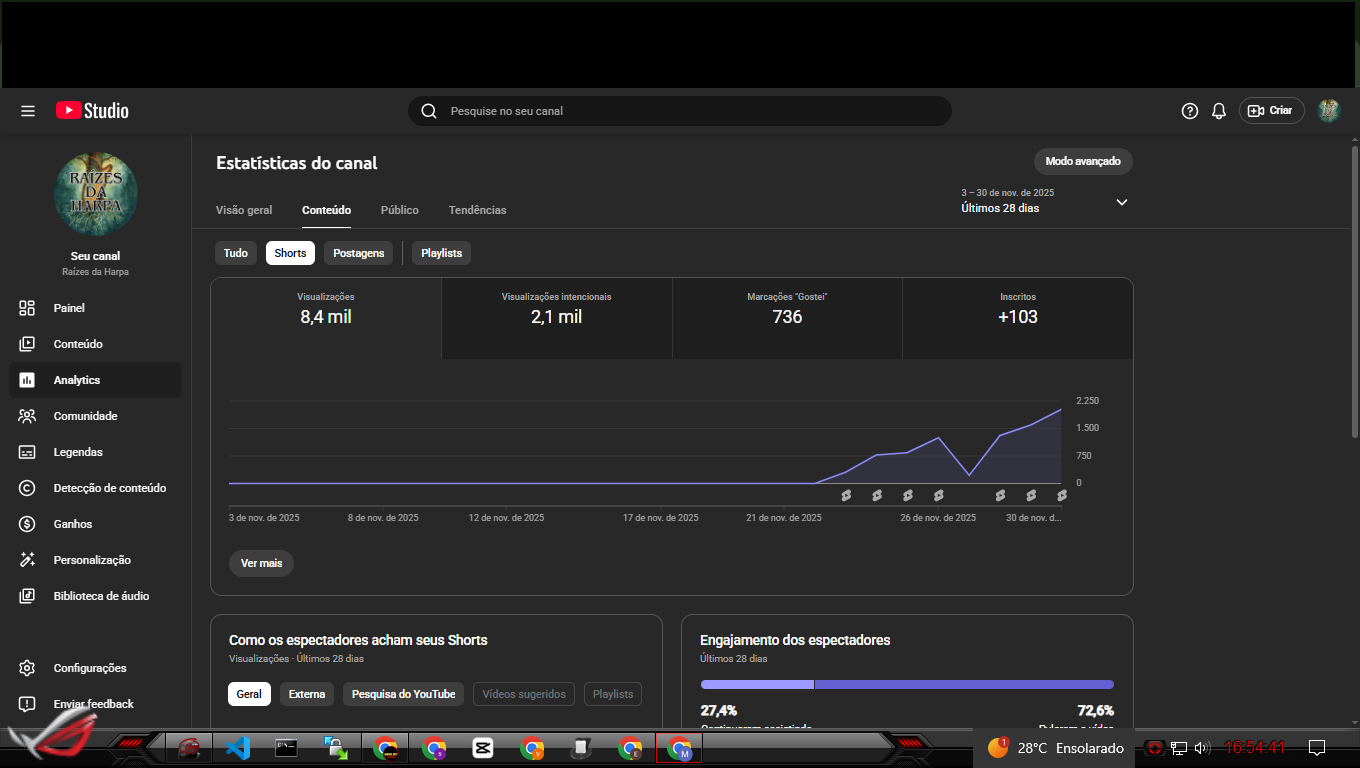Open the hamburger navigation menu
Viewport: 1360px width, 768px height.
[28, 111]
